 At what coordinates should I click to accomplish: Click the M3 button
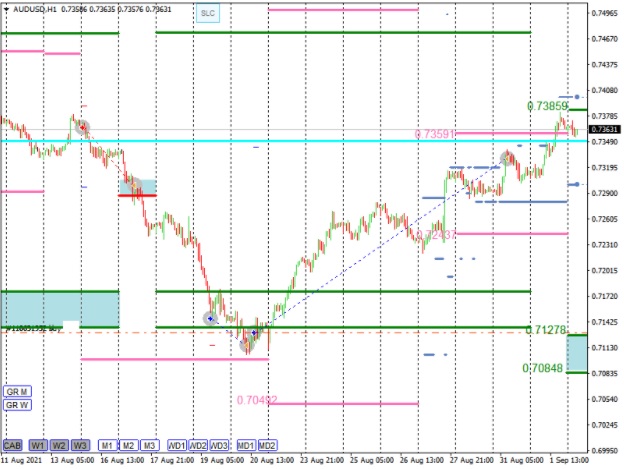tap(148, 445)
